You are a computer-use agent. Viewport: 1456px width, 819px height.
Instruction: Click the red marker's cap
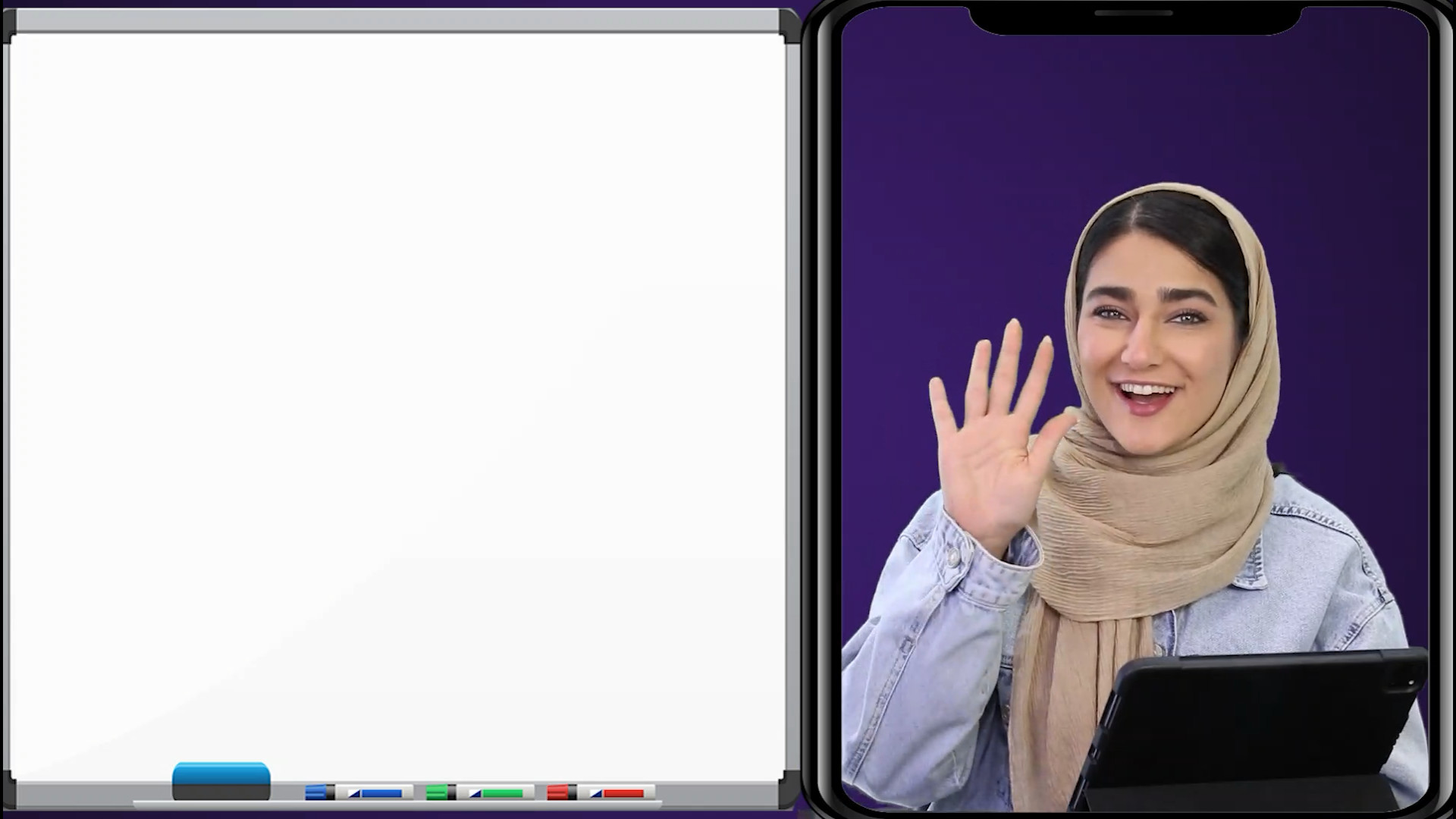click(x=557, y=792)
